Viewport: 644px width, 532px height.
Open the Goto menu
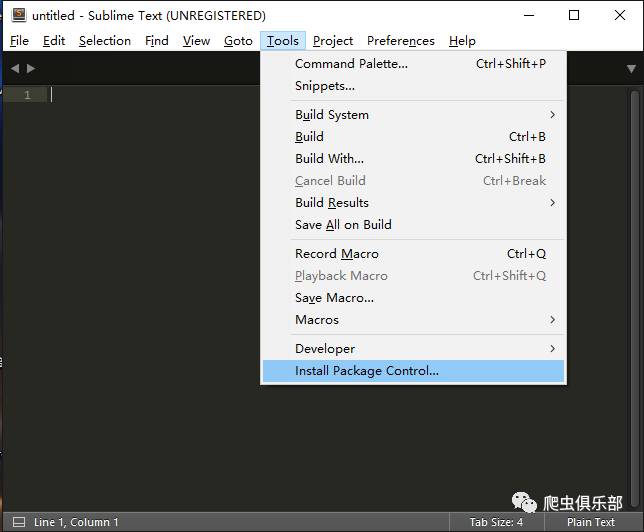[238, 41]
